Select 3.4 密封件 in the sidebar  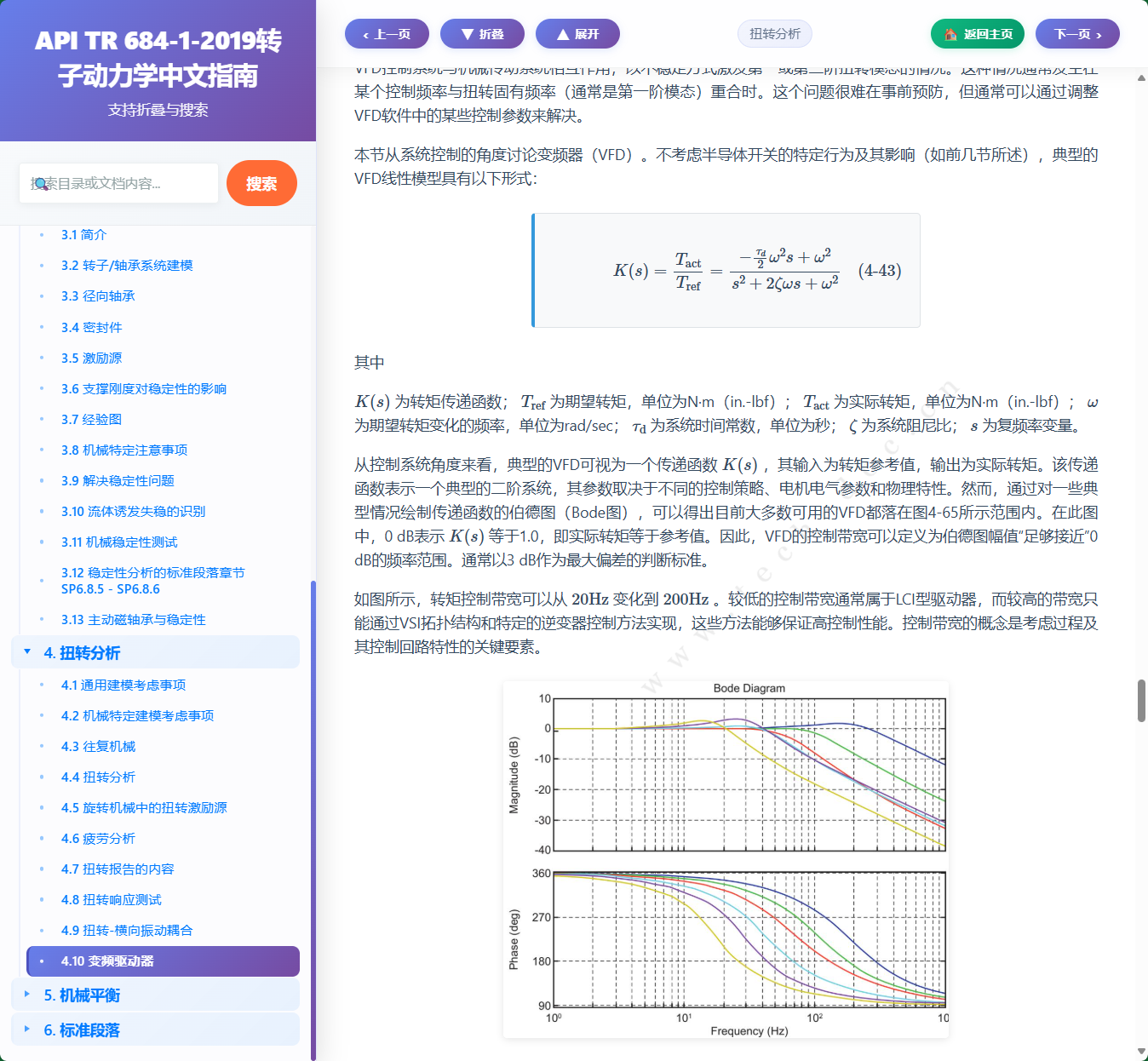click(x=90, y=327)
